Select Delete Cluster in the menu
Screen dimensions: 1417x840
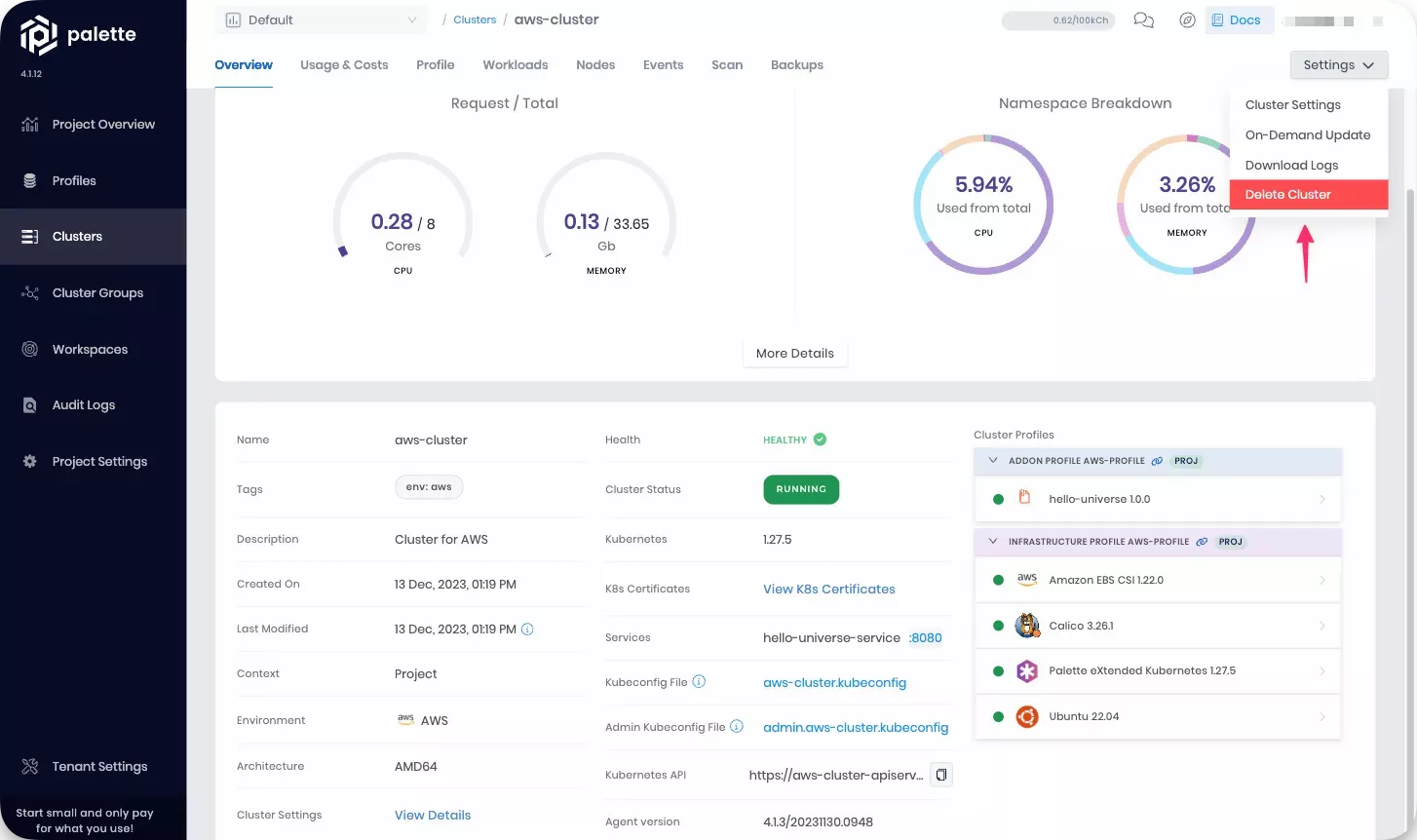[x=1309, y=195]
